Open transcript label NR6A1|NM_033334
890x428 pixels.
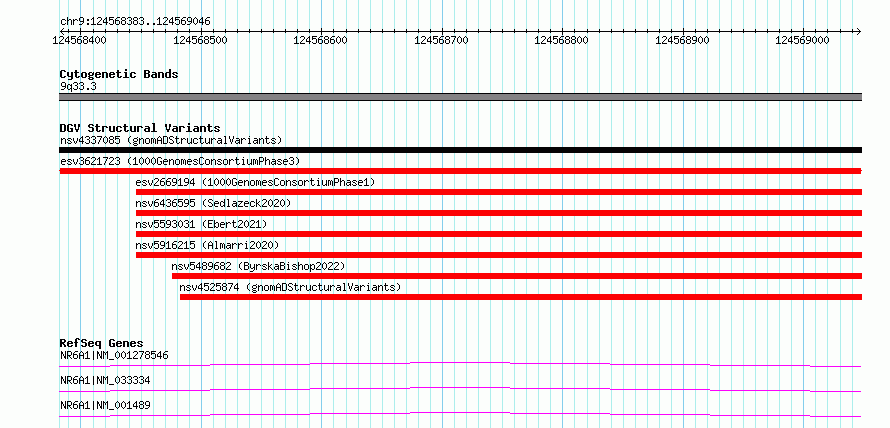tap(105, 380)
